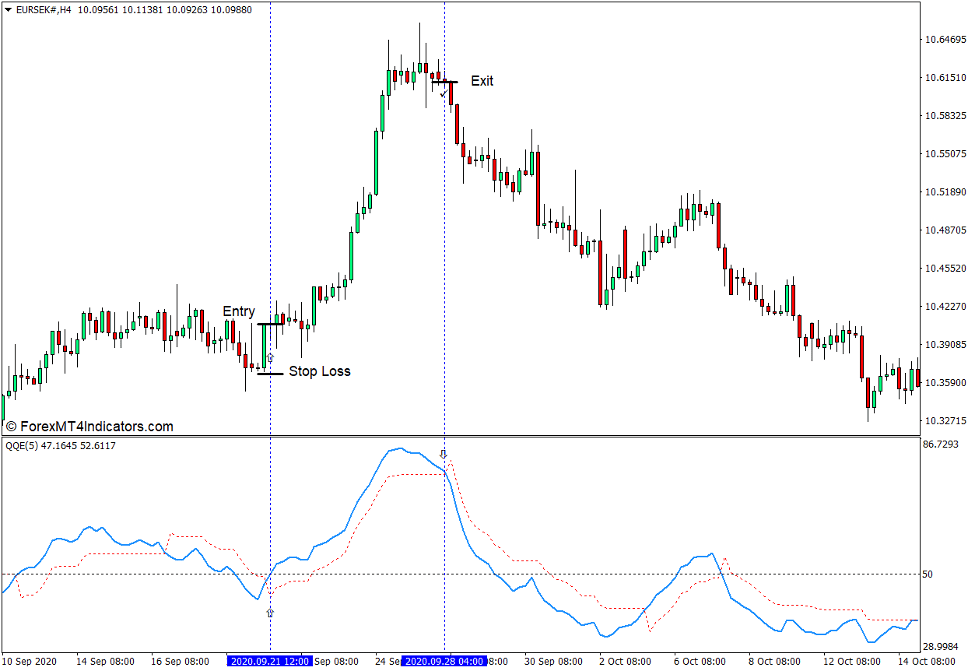
Task: Click the Exit price level marker
Action: tap(445, 82)
